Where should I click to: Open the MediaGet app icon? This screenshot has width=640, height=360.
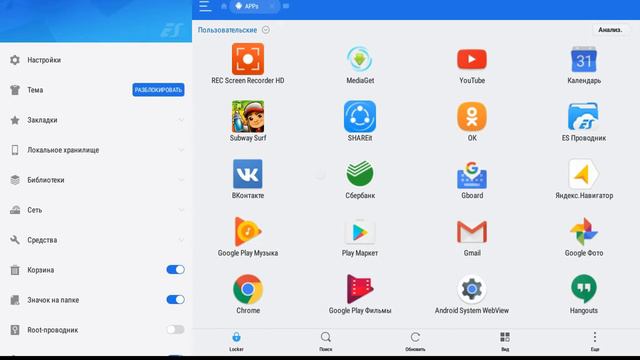click(360, 59)
